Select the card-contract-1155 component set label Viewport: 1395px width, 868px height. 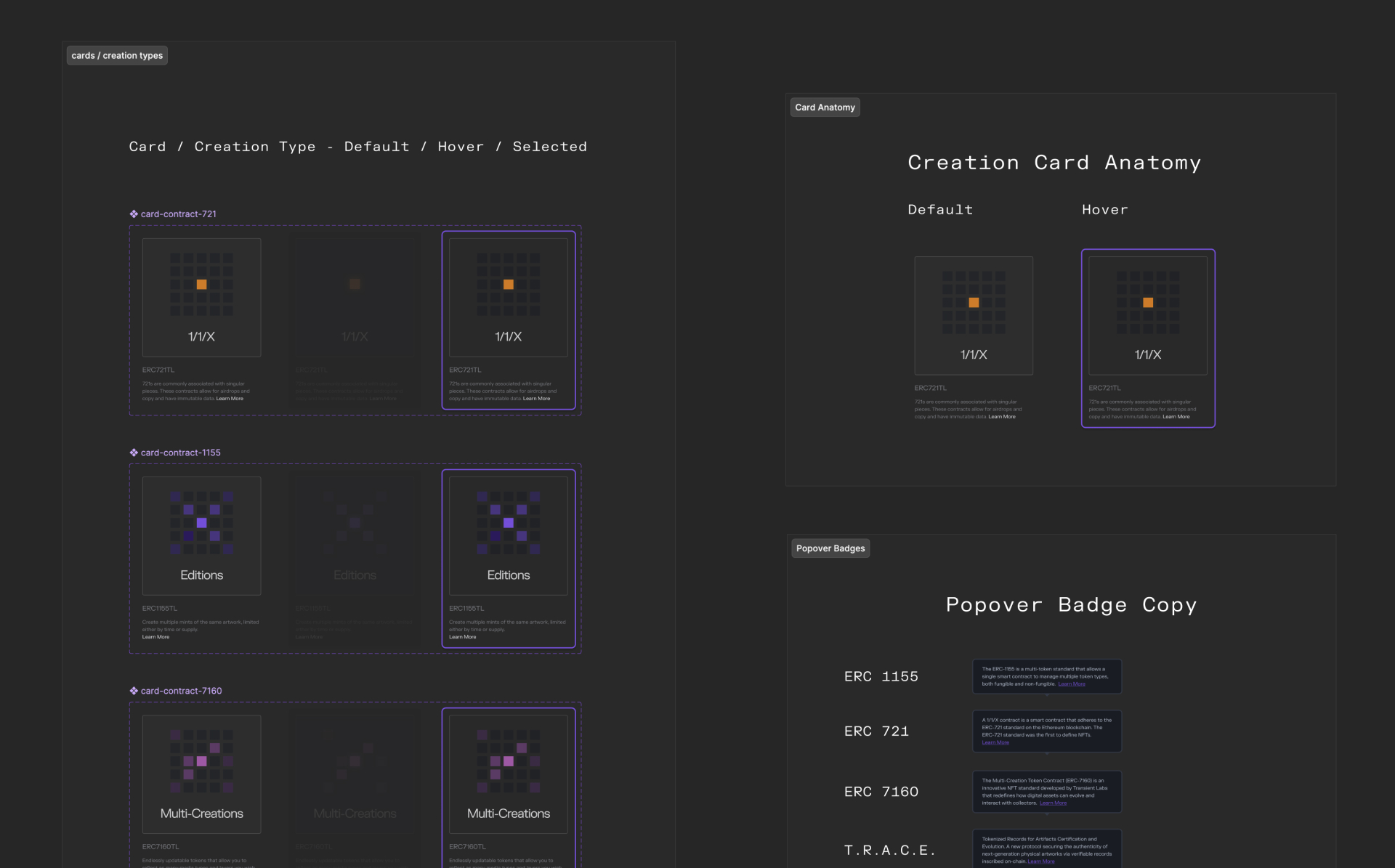point(180,453)
